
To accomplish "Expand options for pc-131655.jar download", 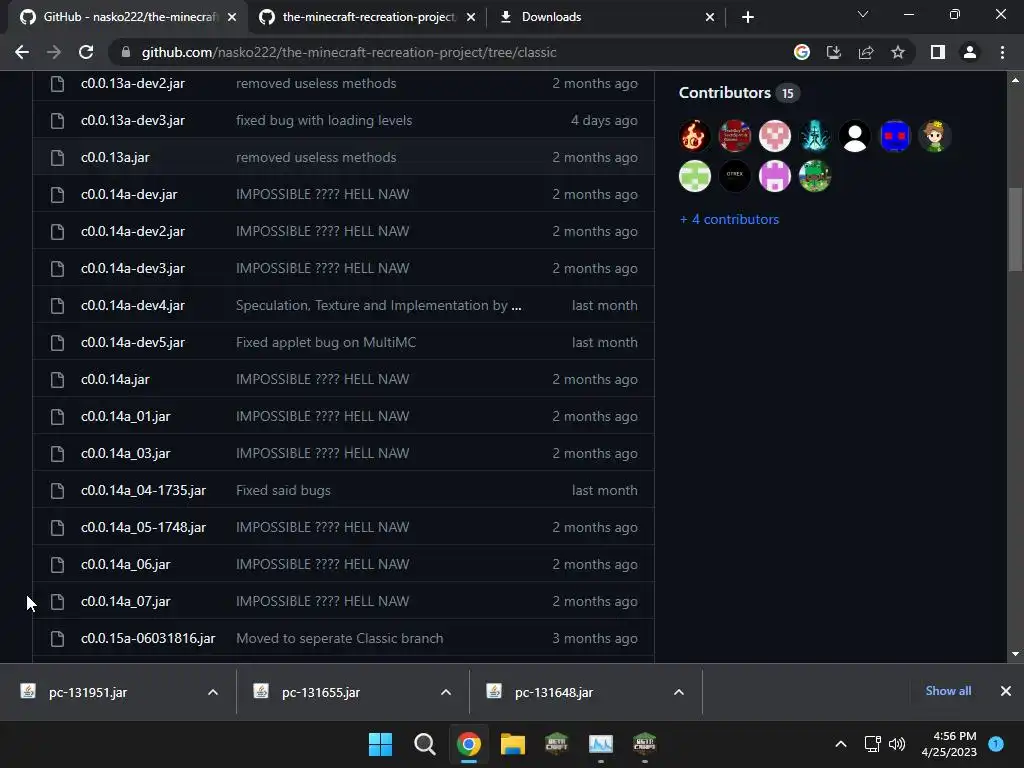I will 446,692.
